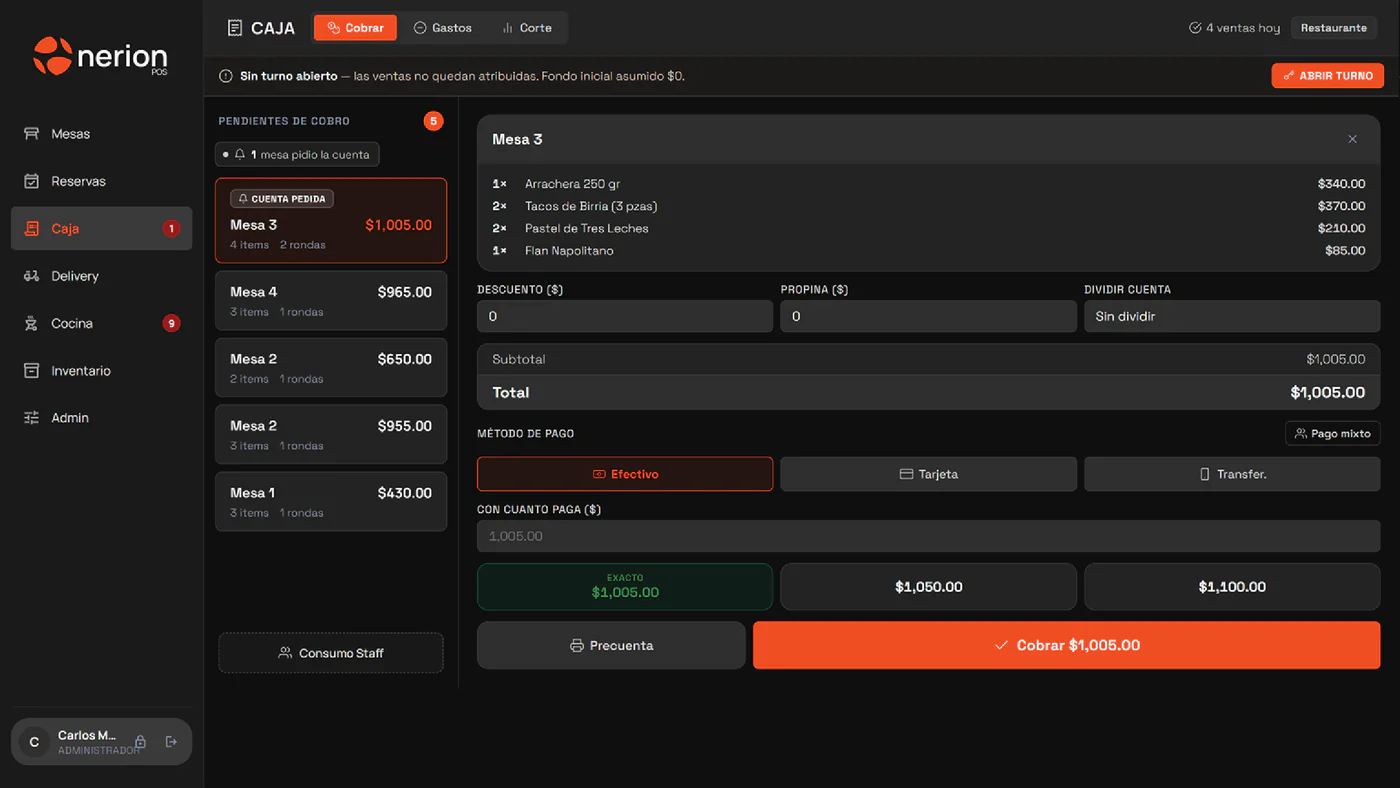The height and width of the screenshot is (788, 1400).
Task: Open the Mesas section icon
Action: coord(31,133)
